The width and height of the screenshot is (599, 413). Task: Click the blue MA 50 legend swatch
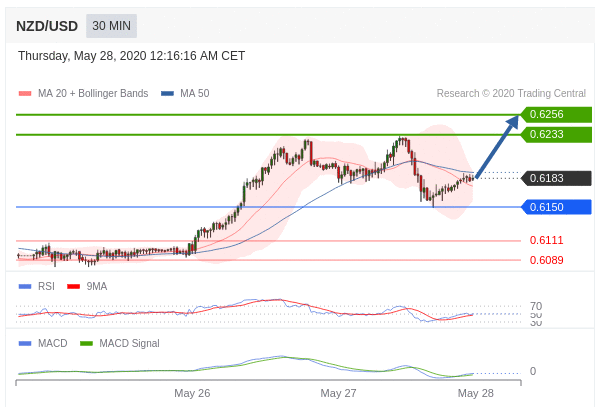click(167, 94)
